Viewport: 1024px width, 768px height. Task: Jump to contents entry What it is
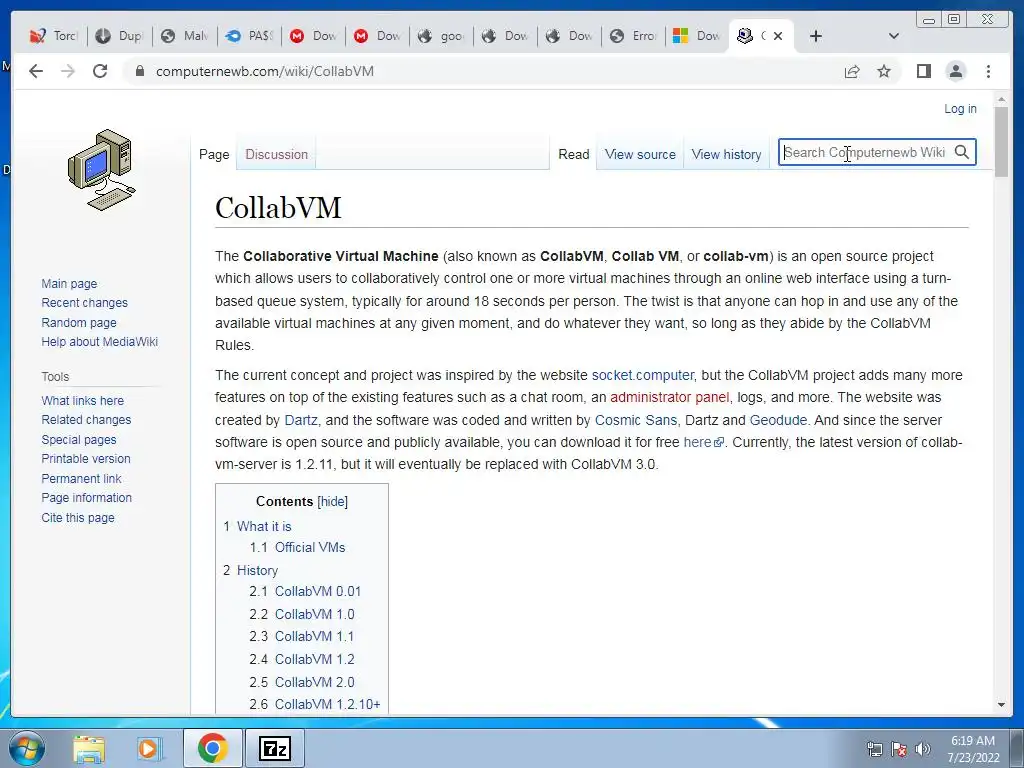[264, 526]
